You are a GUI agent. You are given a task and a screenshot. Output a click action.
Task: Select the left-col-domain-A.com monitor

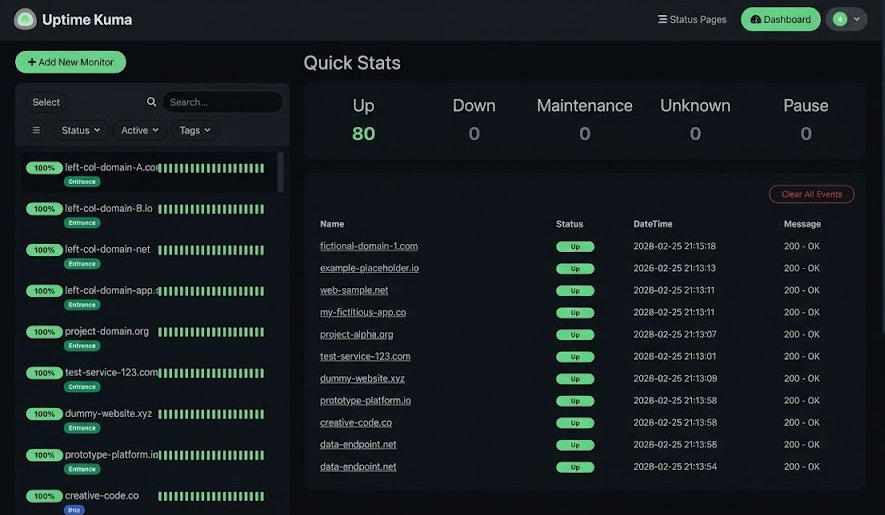[x=149, y=173]
